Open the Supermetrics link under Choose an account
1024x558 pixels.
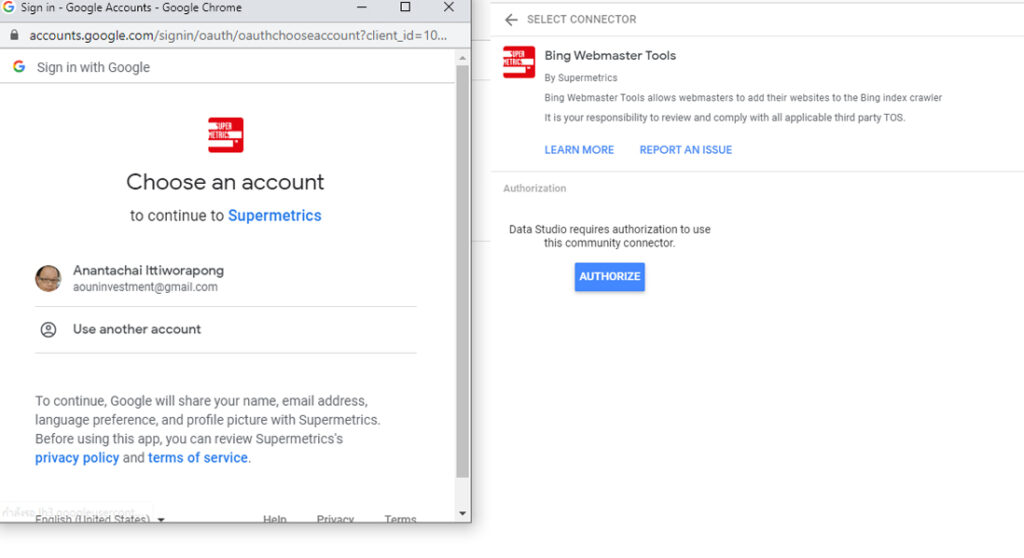(274, 216)
